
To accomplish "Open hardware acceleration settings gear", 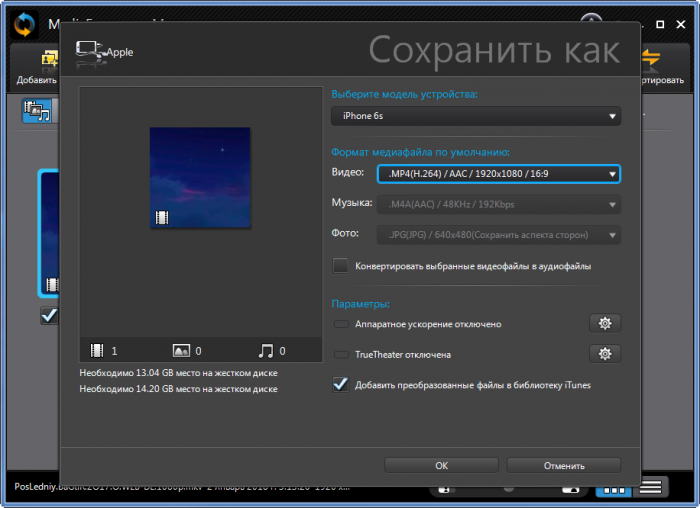I will tap(604, 323).
